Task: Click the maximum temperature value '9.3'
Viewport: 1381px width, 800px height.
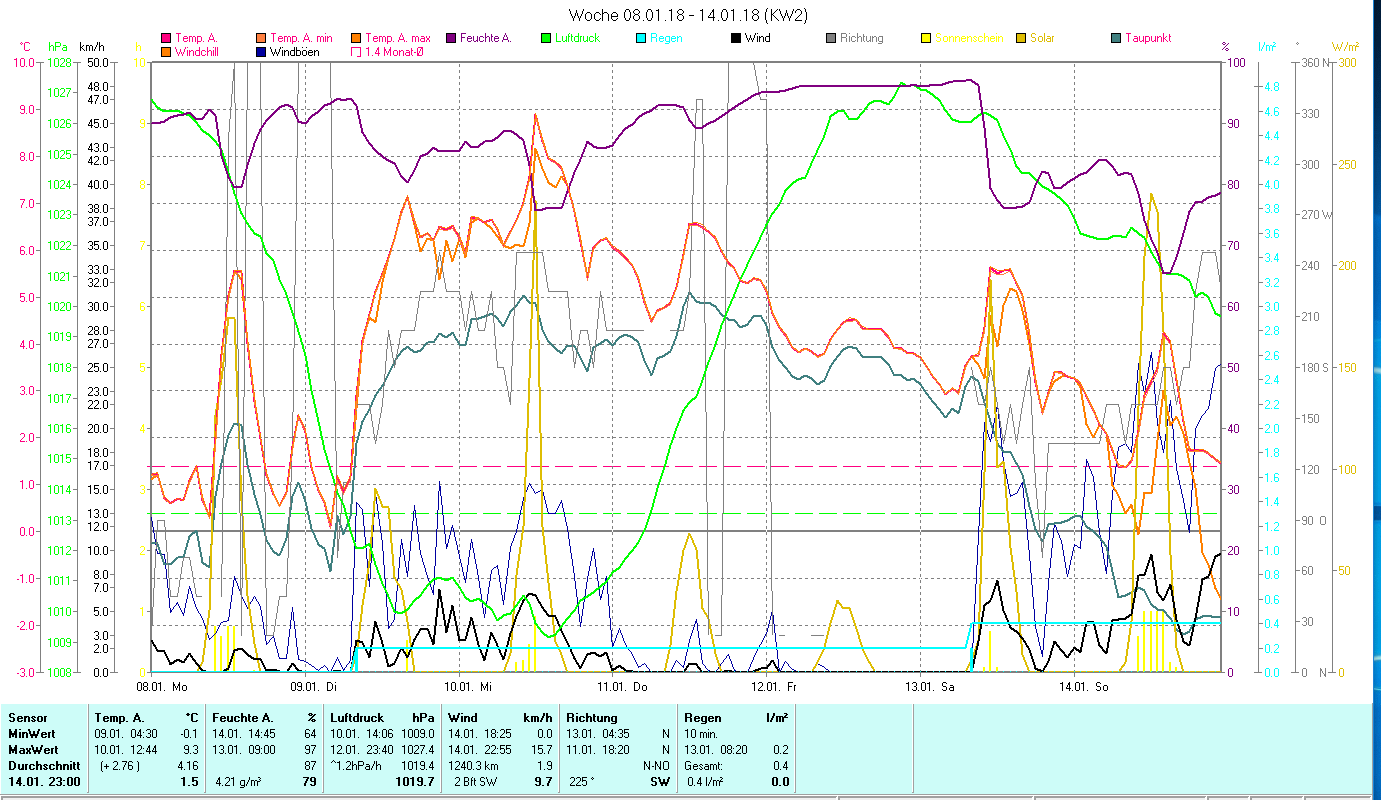Action: pyautogui.click(x=190, y=750)
